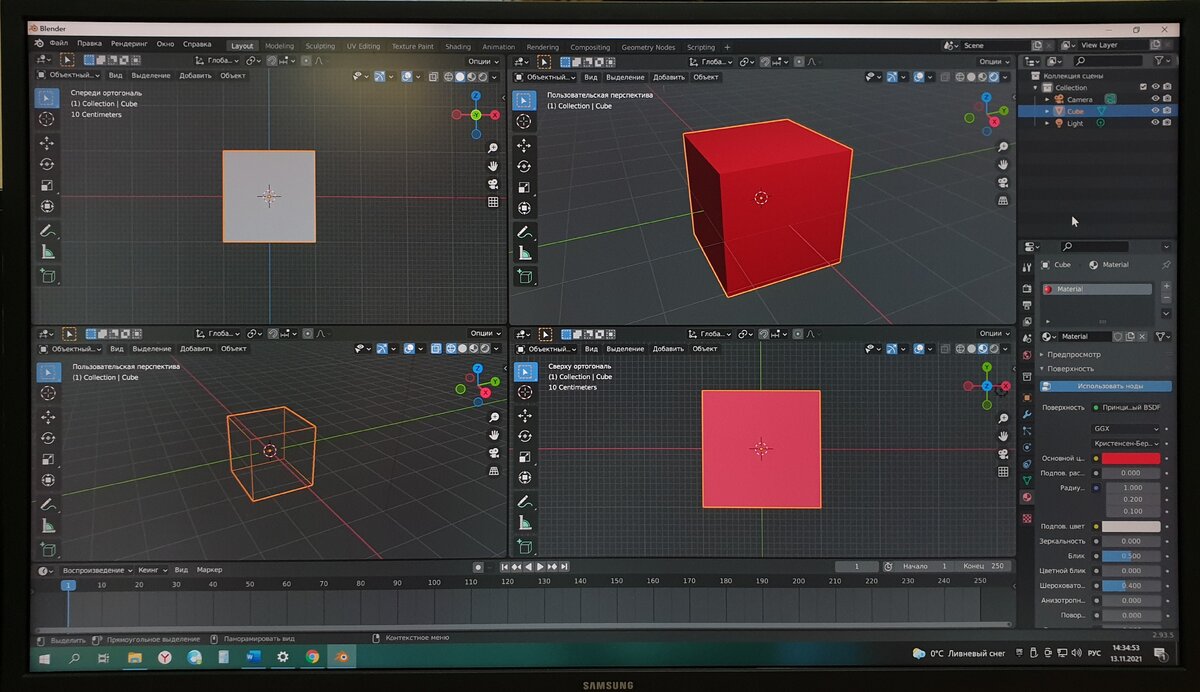Hide the Light object in the outliner
This screenshot has height=692, width=1200.
click(1155, 123)
